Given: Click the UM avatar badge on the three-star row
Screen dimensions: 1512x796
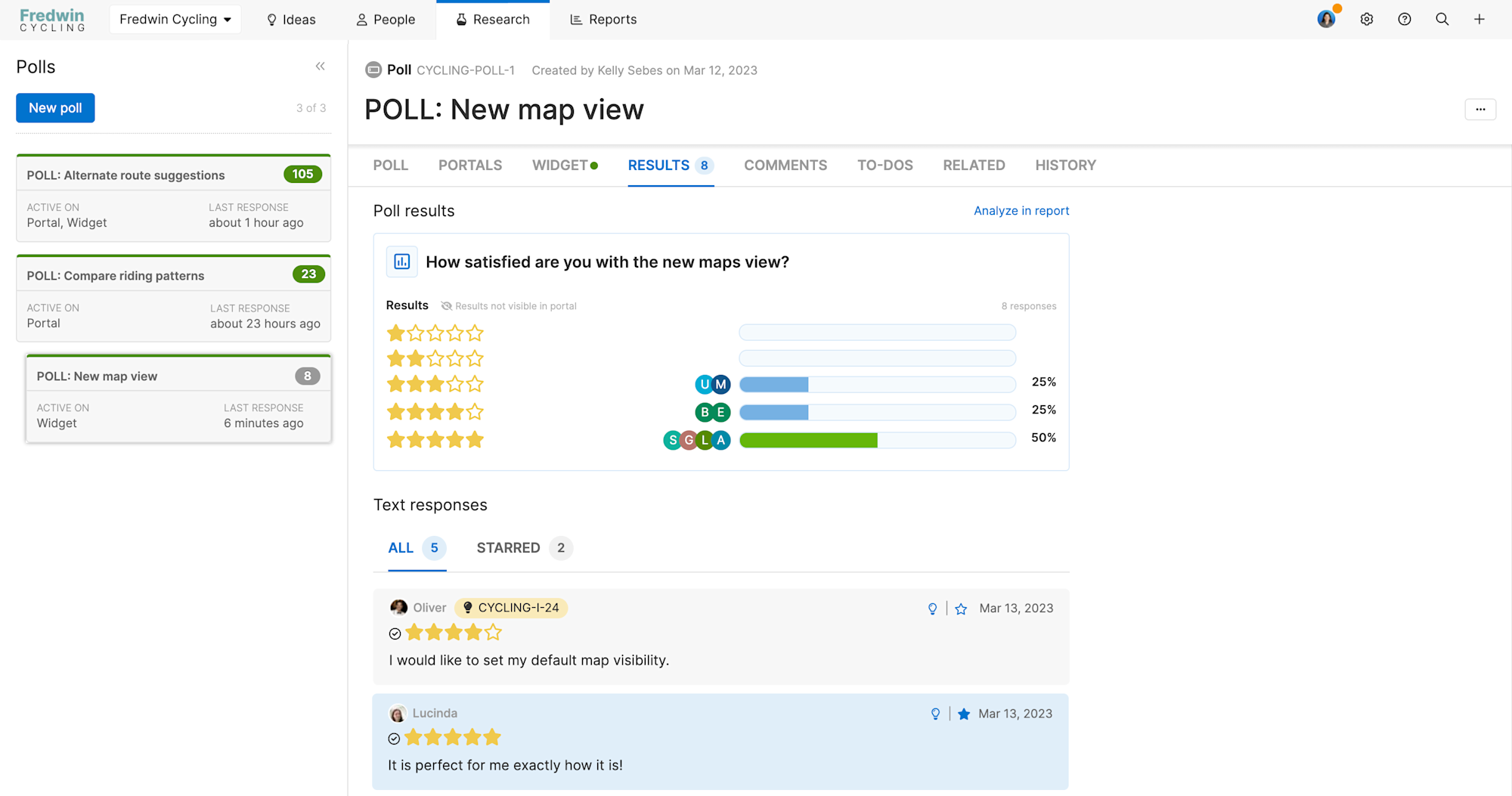Looking at the screenshot, I should click(712, 384).
